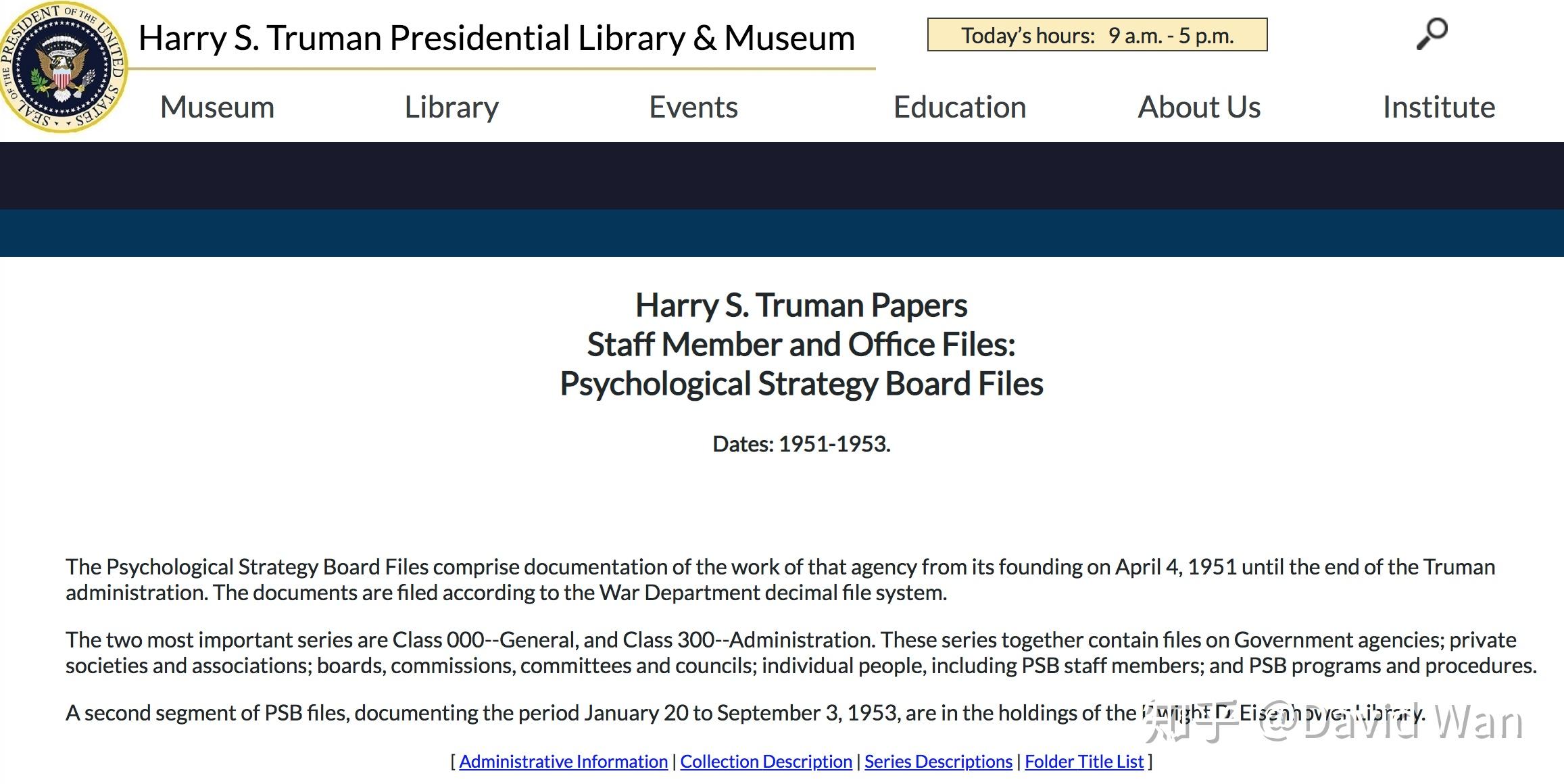Open the Folder Title List link
Viewport: 1564px width, 784px height.
(1083, 762)
